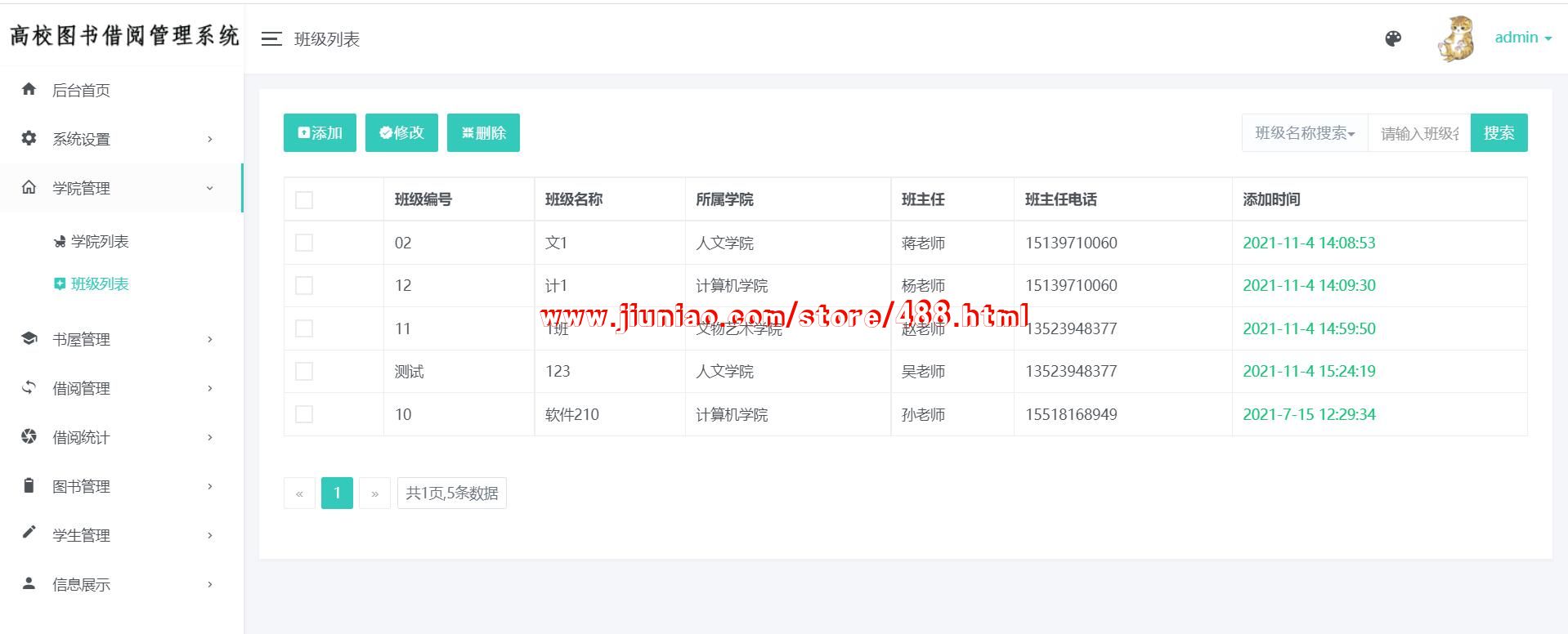Viewport: 1568px width, 634px height.
Task: Open the admin user dropdown
Action: (x=1523, y=38)
